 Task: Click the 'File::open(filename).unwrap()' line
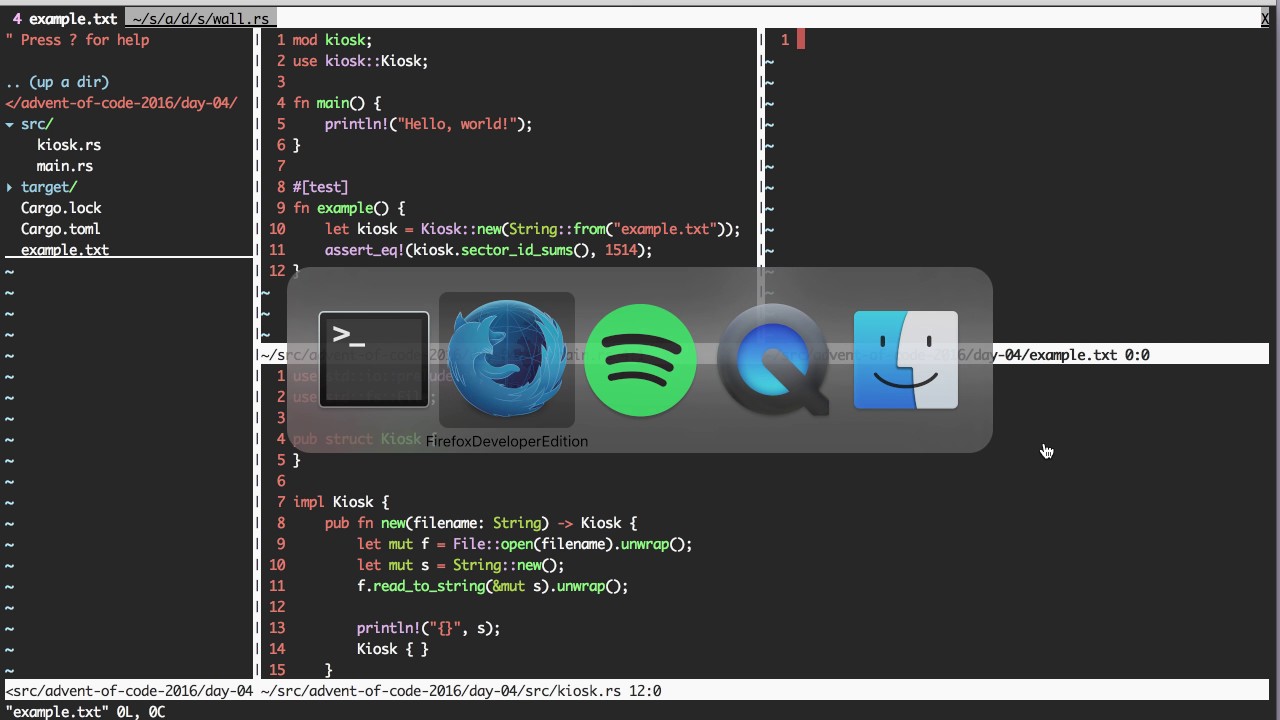(524, 544)
